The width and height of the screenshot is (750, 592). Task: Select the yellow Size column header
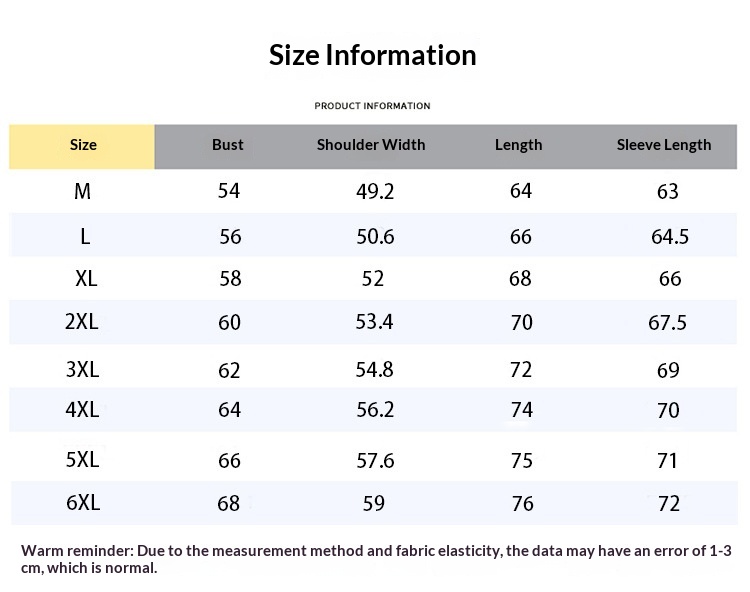tap(83, 145)
